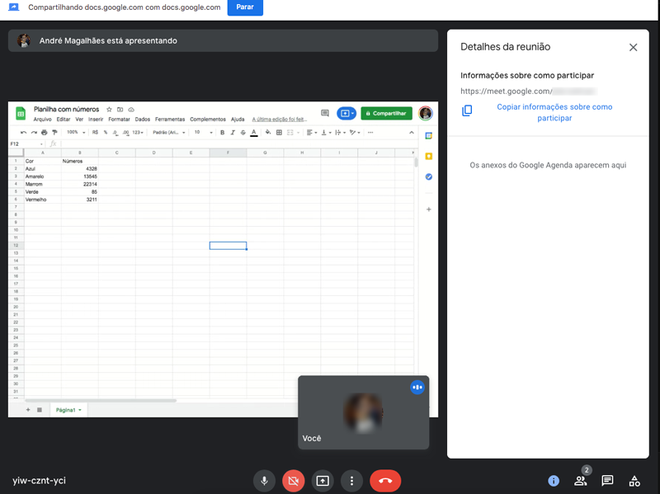
Task: Open the vertical align dropdown
Action: 326,133
